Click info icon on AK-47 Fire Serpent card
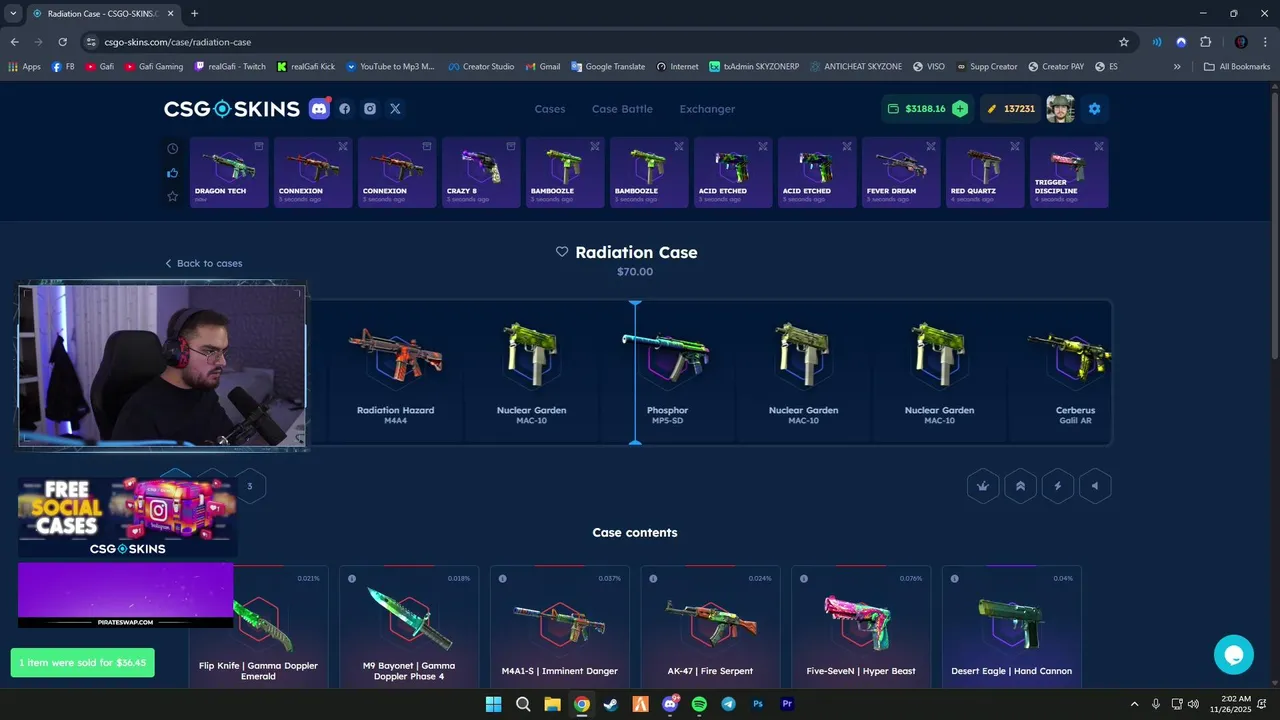1280x720 pixels. 653,578
